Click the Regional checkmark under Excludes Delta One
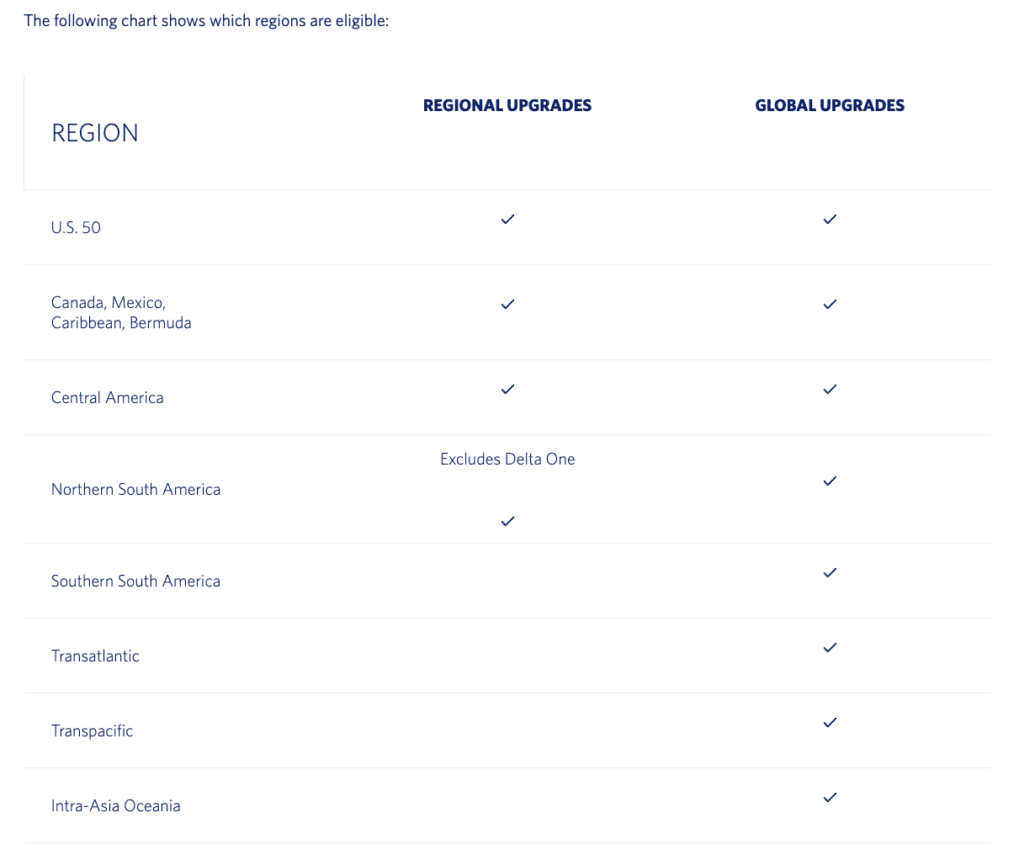1024x866 pixels. [507, 521]
